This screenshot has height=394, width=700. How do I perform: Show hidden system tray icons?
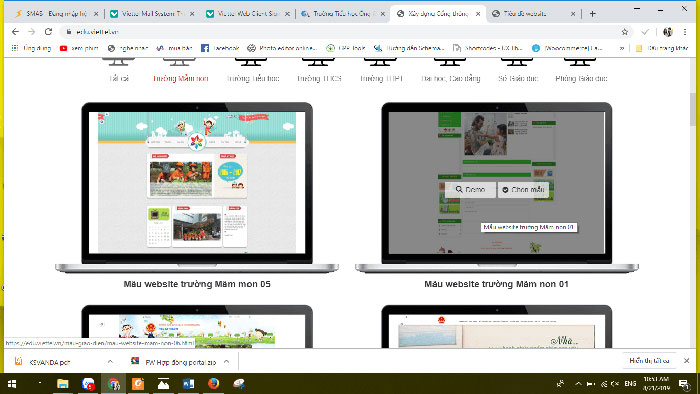click(578, 384)
